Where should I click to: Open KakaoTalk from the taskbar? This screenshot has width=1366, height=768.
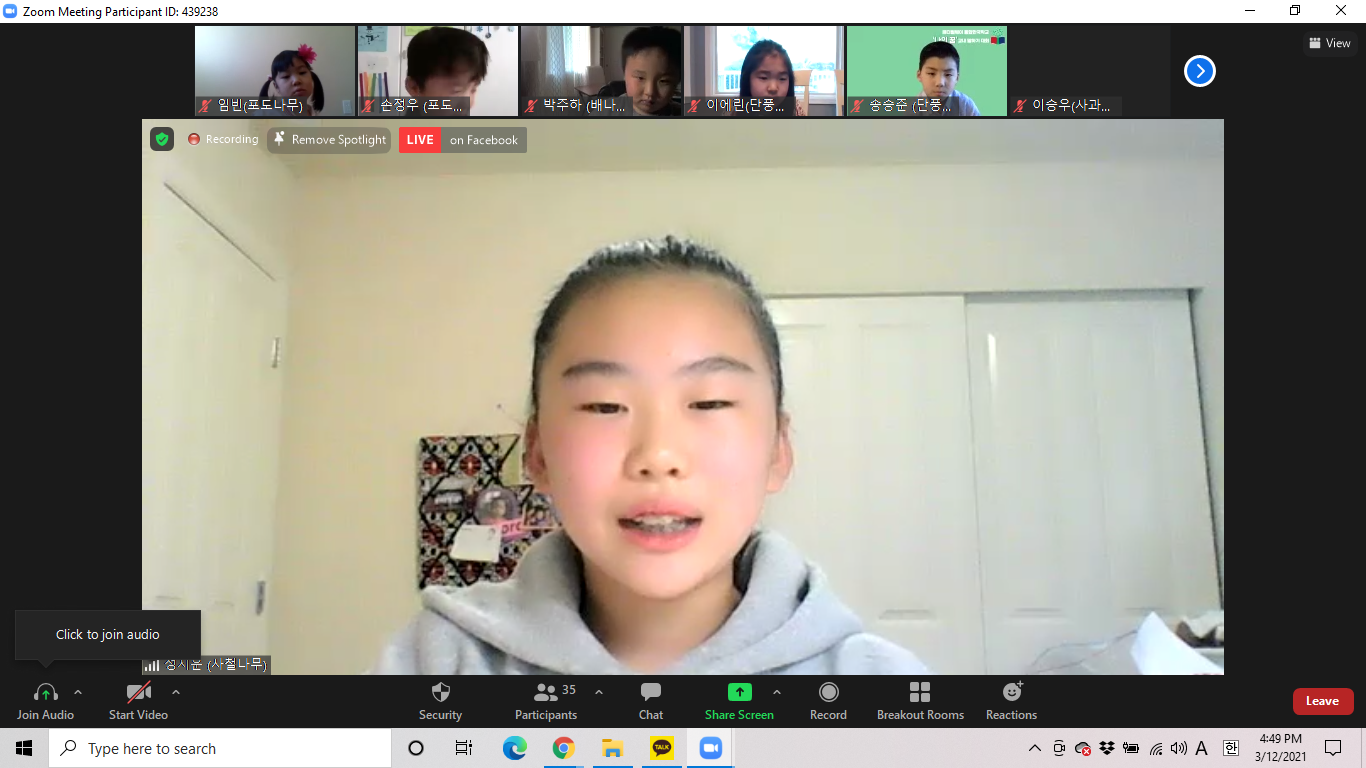pyautogui.click(x=662, y=747)
